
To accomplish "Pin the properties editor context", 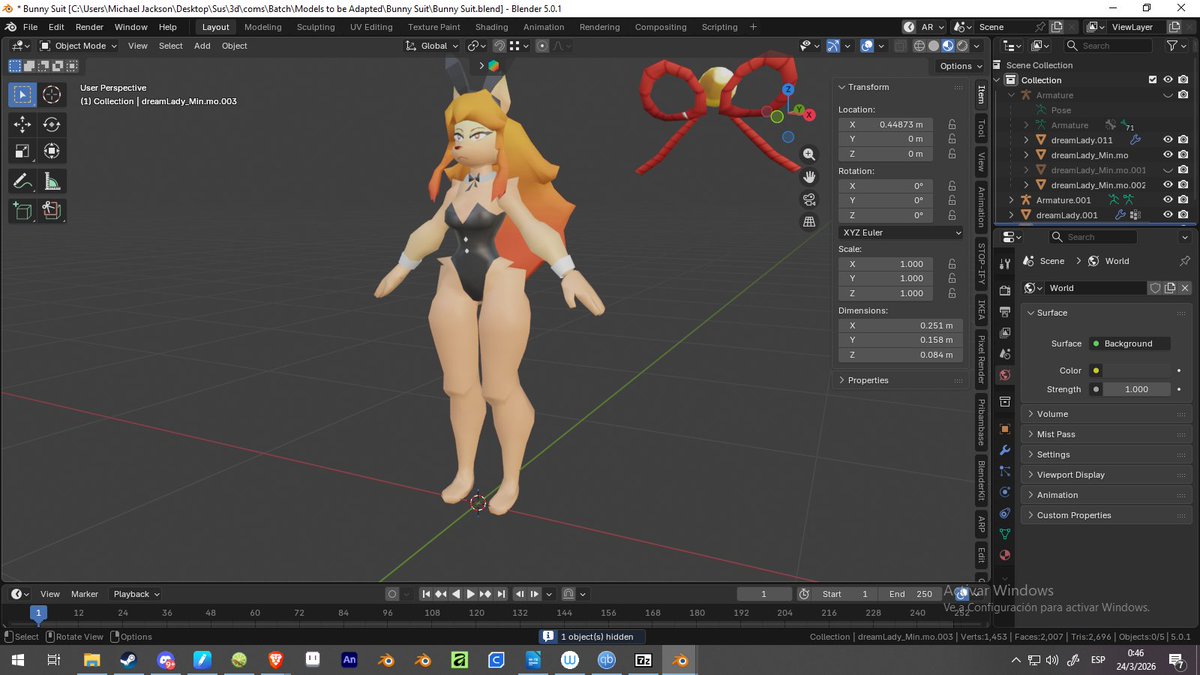I will (x=1185, y=261).
